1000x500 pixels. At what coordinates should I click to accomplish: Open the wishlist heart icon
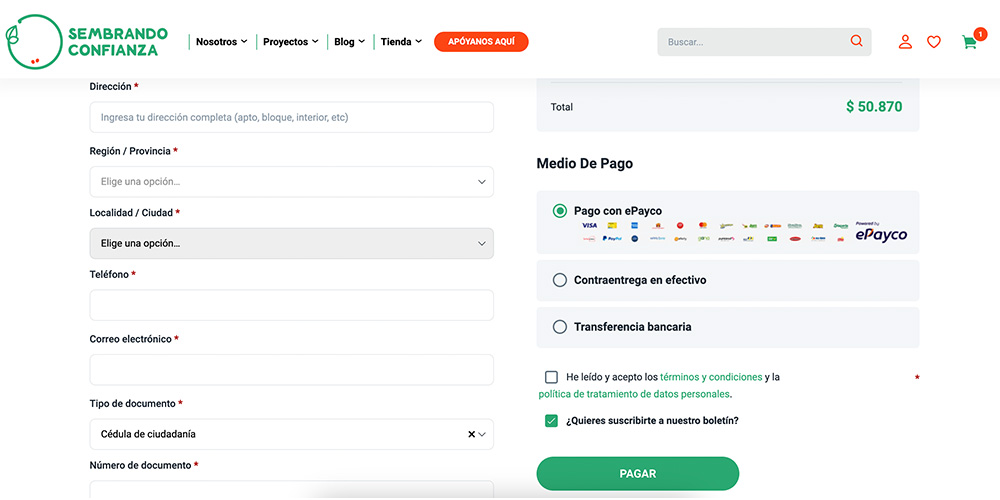point(934,42)
